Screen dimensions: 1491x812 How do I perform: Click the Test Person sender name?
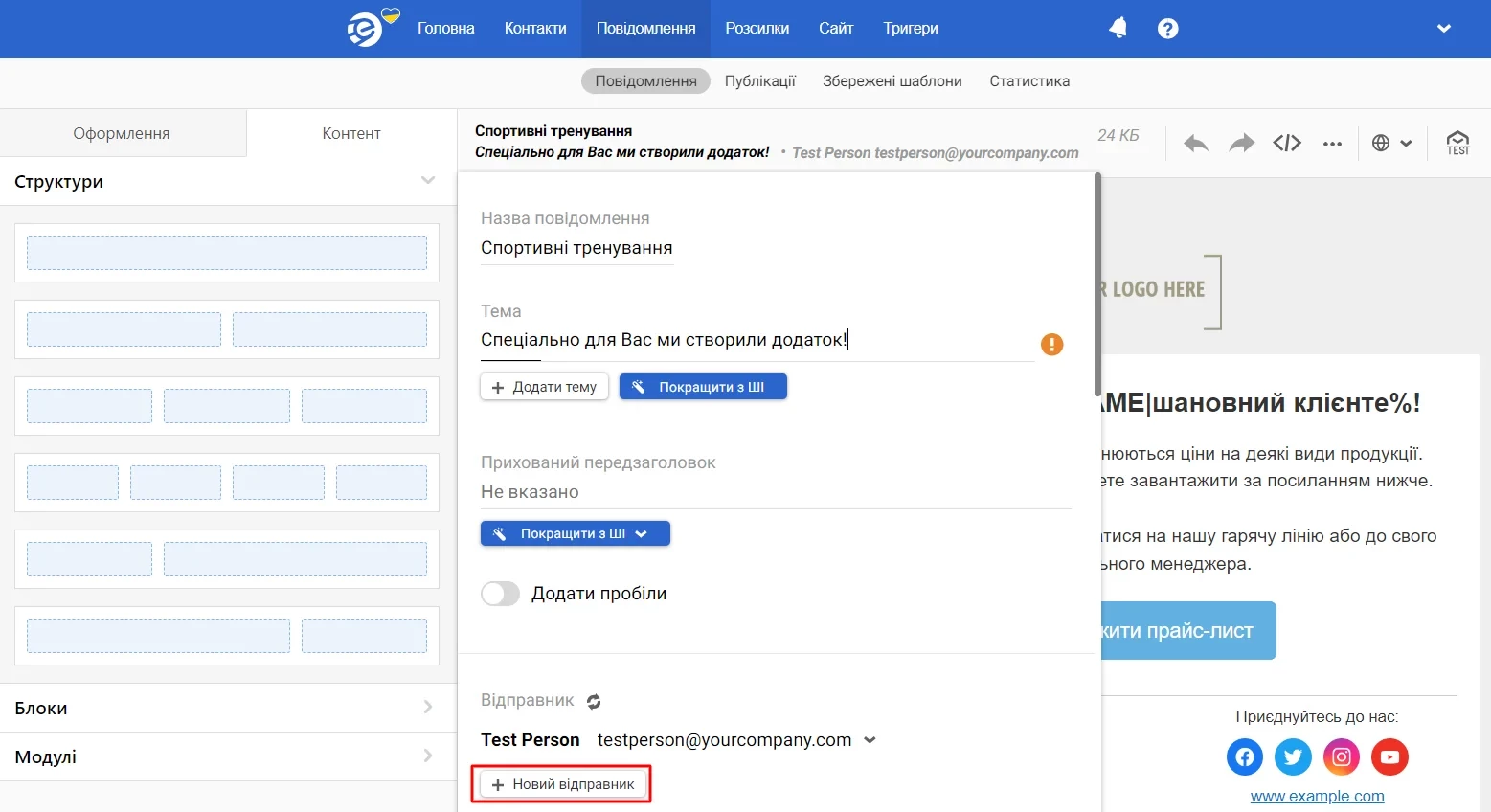click(x=531, y=740)
